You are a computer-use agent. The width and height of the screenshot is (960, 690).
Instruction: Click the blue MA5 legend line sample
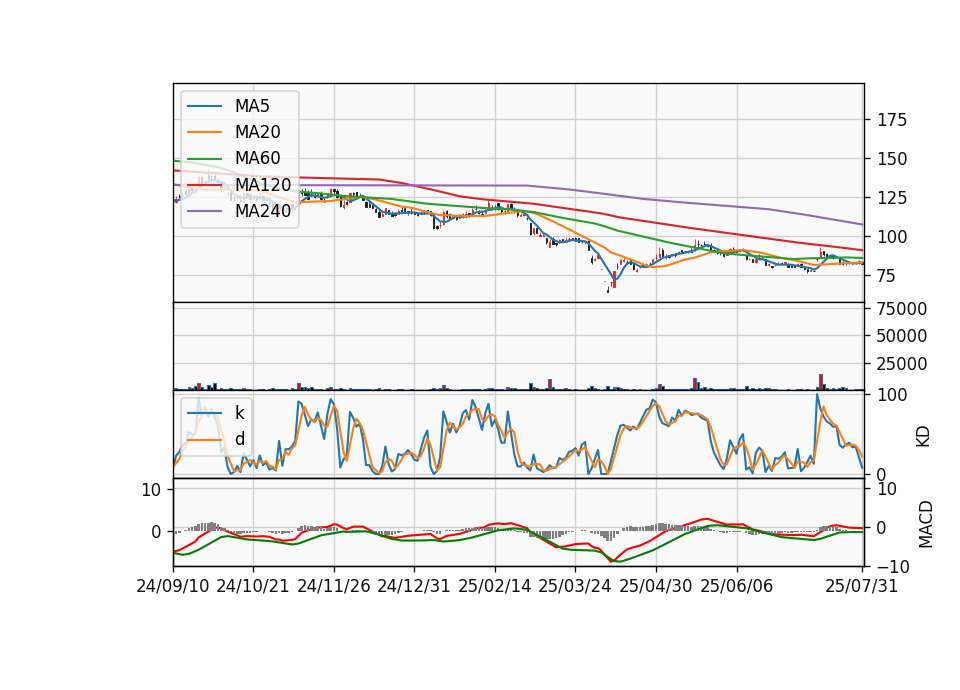204,107
